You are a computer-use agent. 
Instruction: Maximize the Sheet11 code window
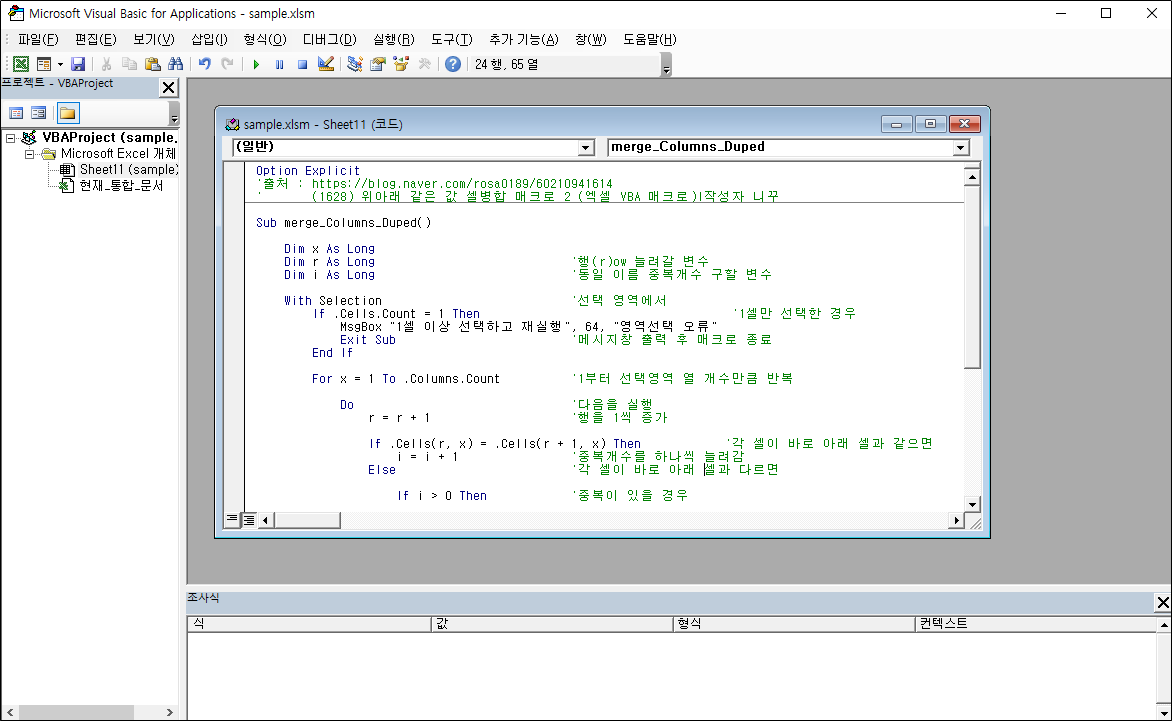pos(931,124)
